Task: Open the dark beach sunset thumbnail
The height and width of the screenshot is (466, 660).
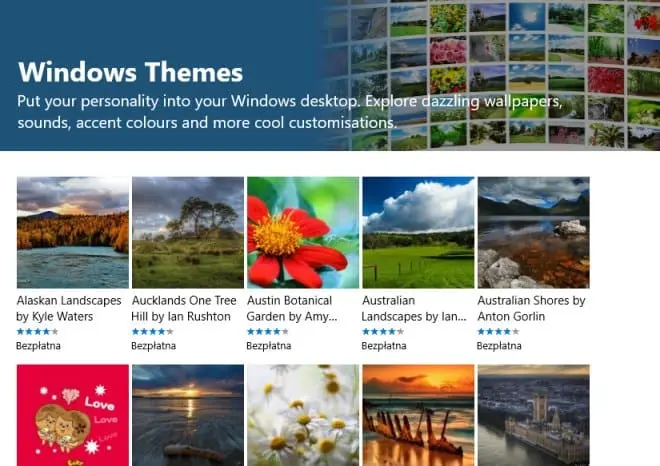Action: point(188,415)
